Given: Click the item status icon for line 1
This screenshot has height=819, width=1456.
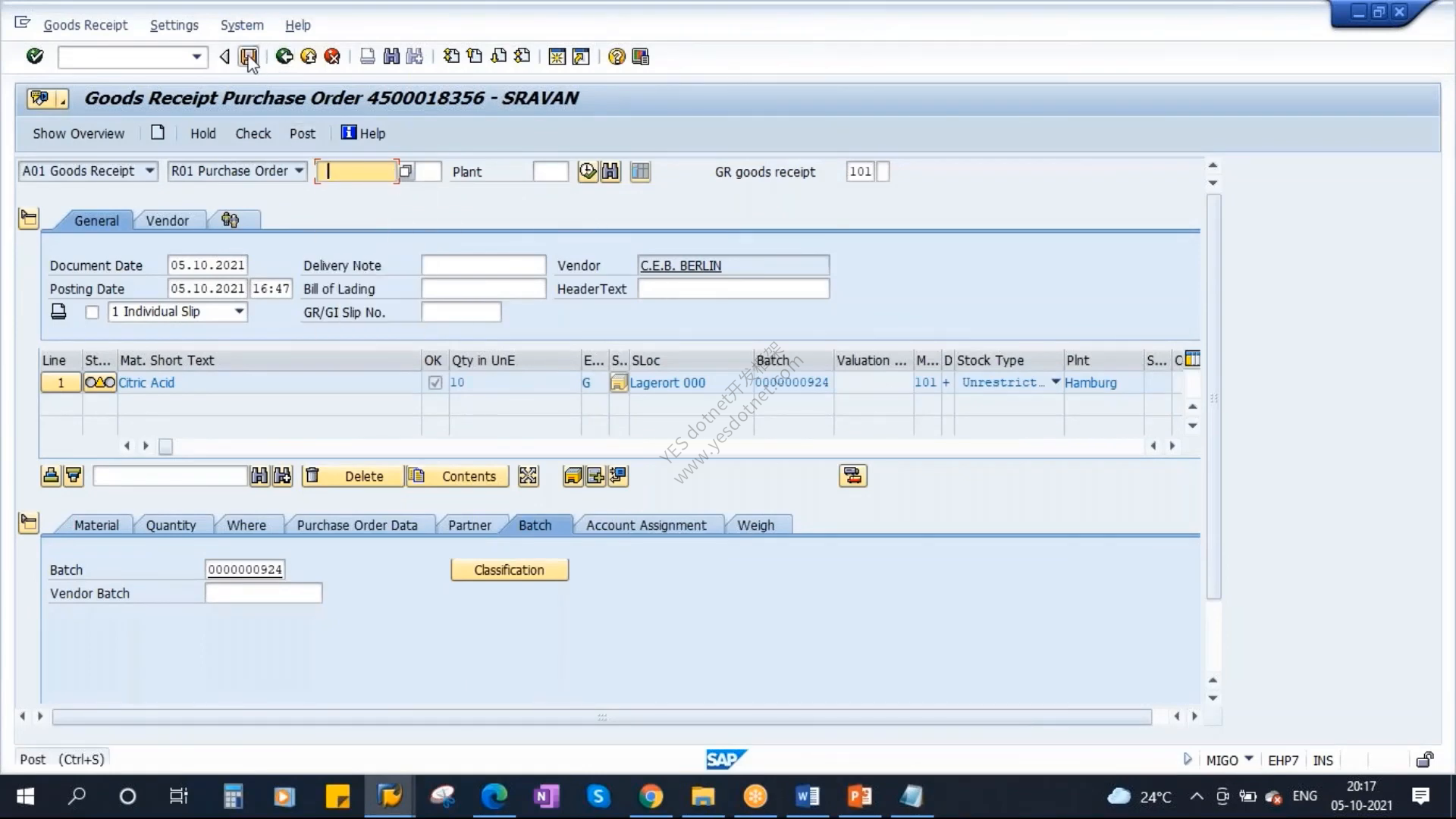Looking at the screenshot, I should 99,383.
